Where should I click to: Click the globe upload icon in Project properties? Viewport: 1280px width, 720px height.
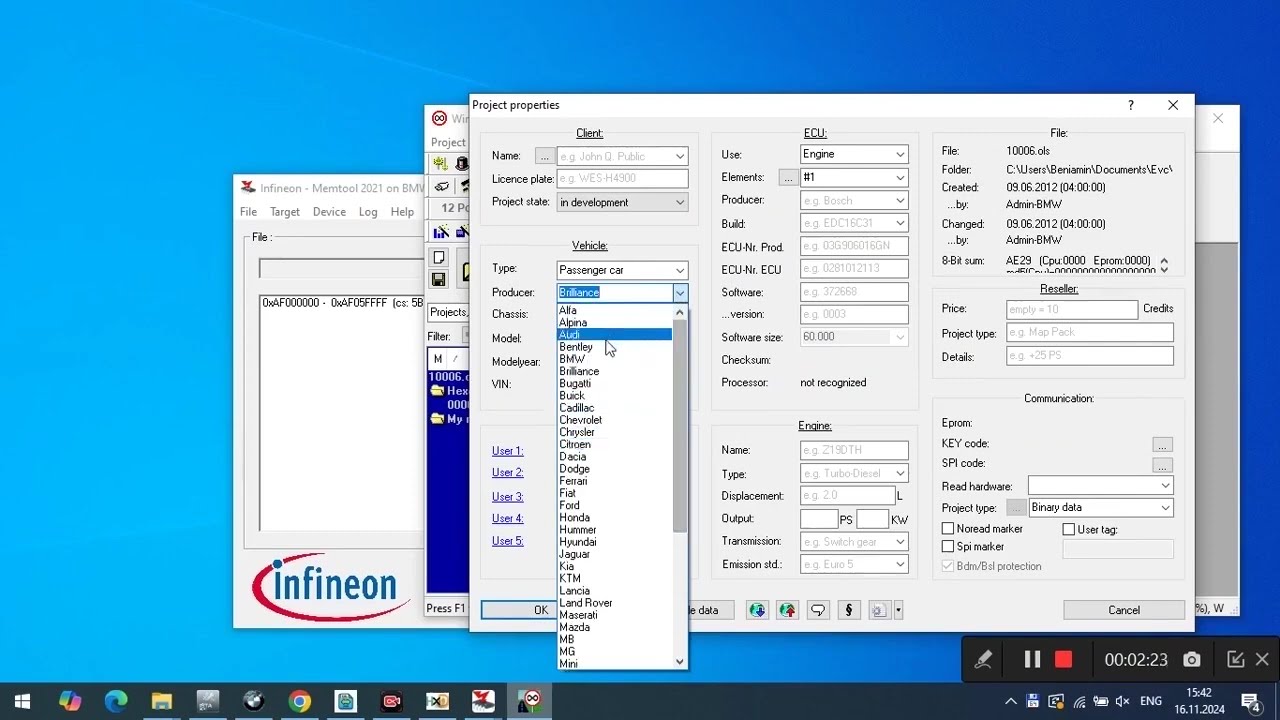coord(787,610)
